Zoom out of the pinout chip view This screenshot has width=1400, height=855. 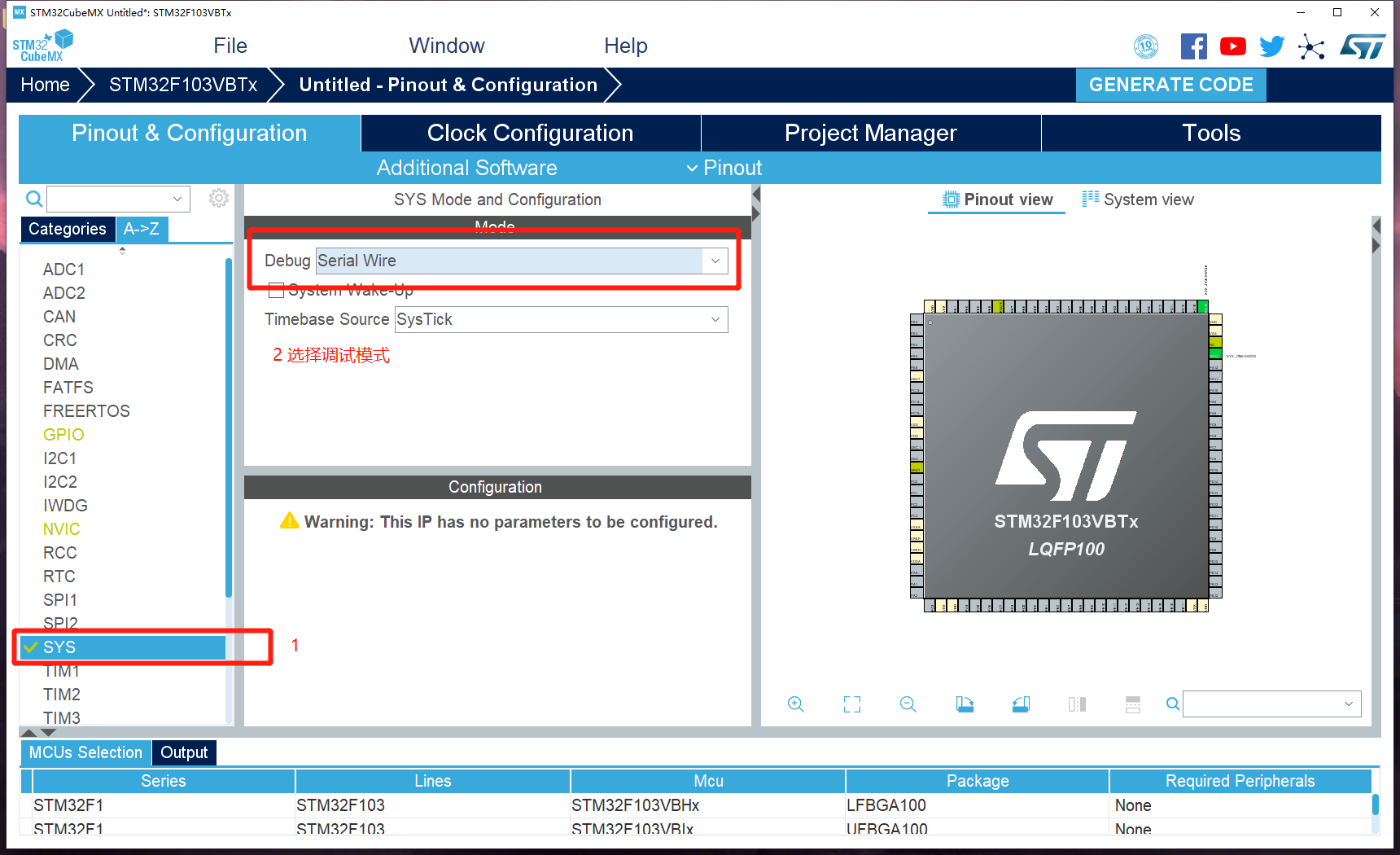coord(908,704)
